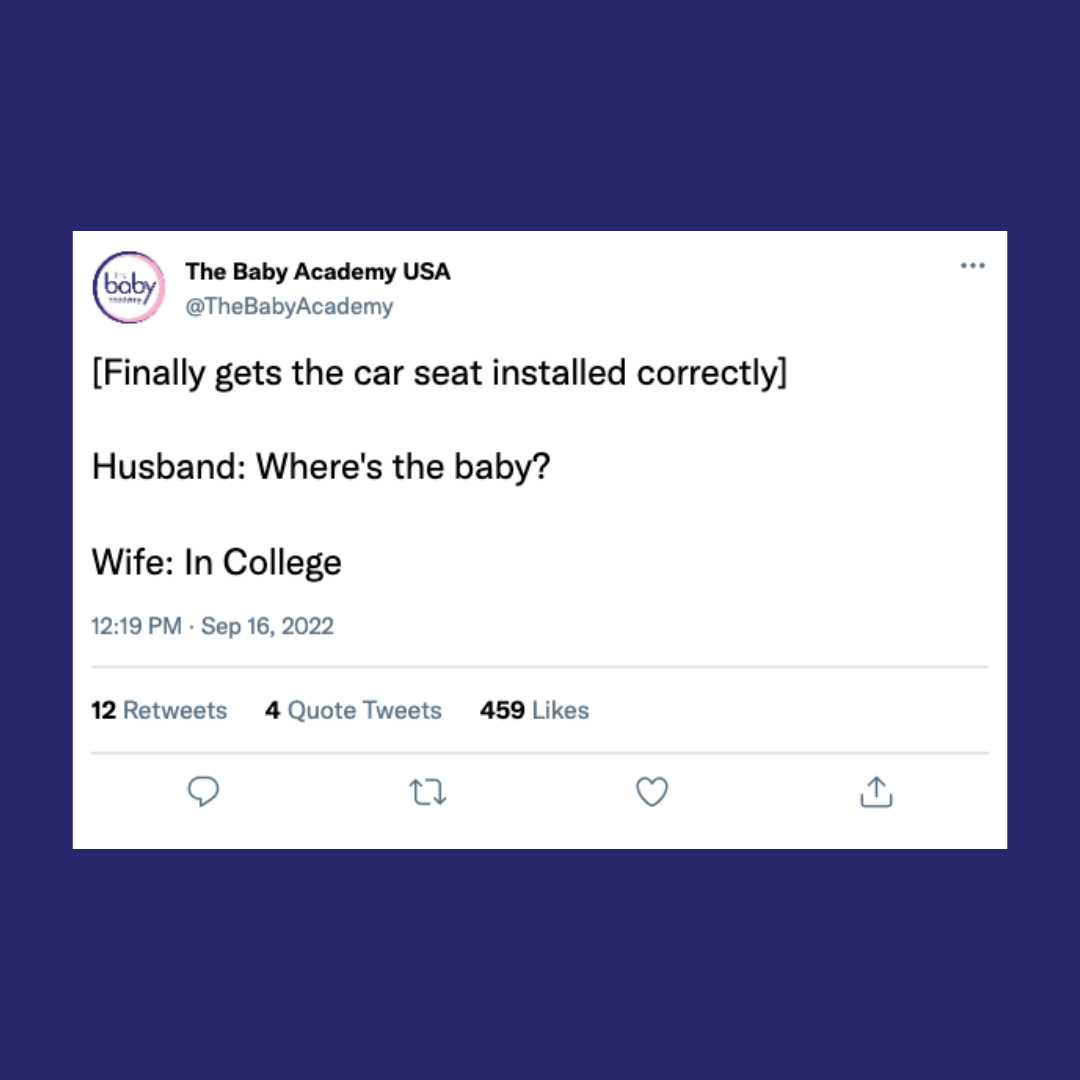Click the share upload icon
Image resolution: width=1080 pixels, height=1080 pixels.
pyautogui.click(x=876, y=791)
